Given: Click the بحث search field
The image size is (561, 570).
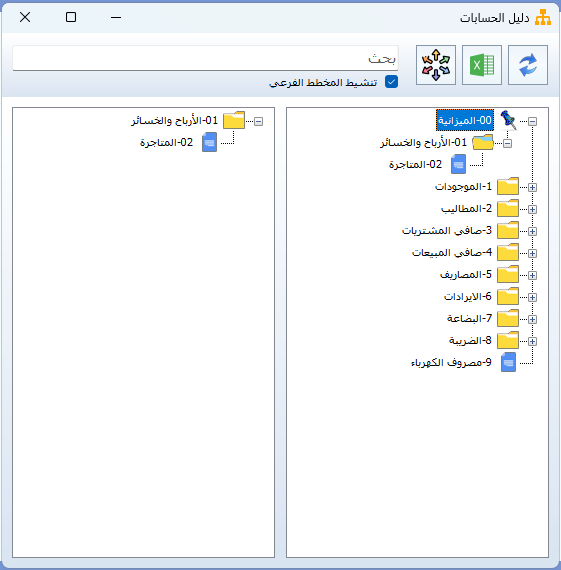Looking at the screenshot, I should pos(205,58).
